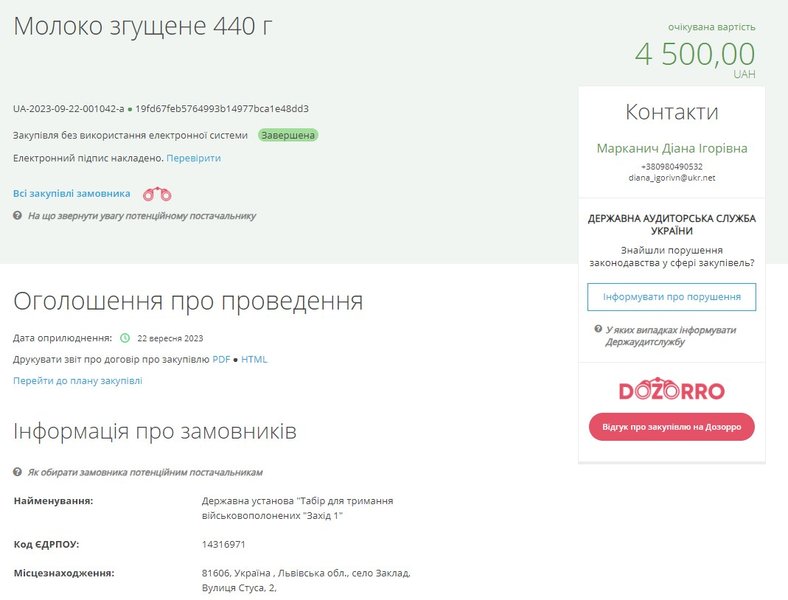Viewport: 788px width, 600px height.
Task: Open the PDF version of the contract report
Action: tap(221, 359)
